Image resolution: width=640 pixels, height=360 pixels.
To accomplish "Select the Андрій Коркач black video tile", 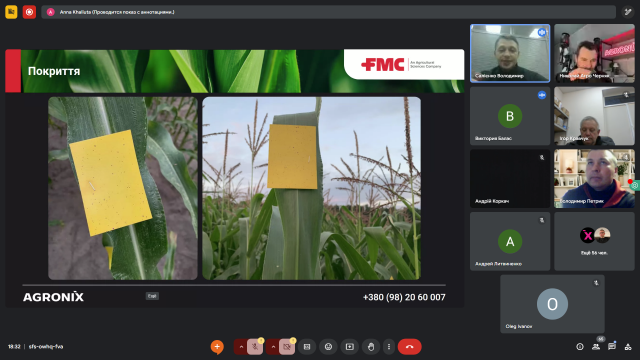I will 510,179.
